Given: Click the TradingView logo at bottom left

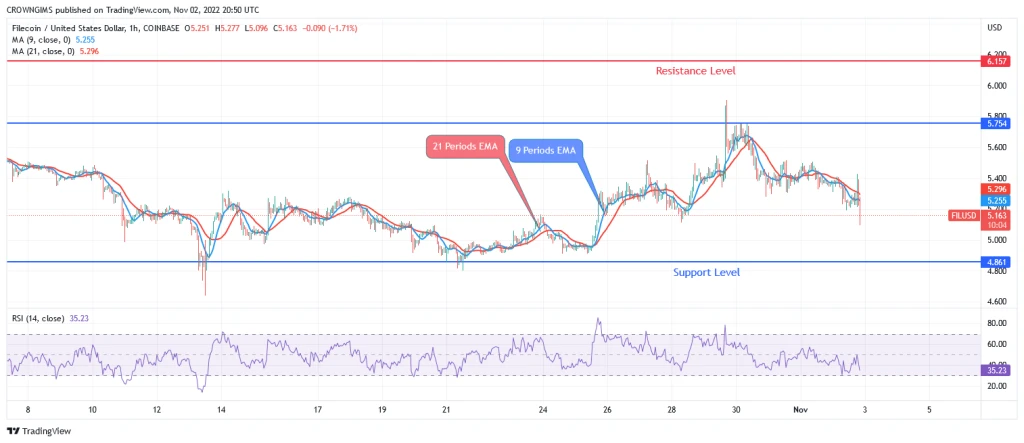Looking at the screenshot, I should point(39,431).
